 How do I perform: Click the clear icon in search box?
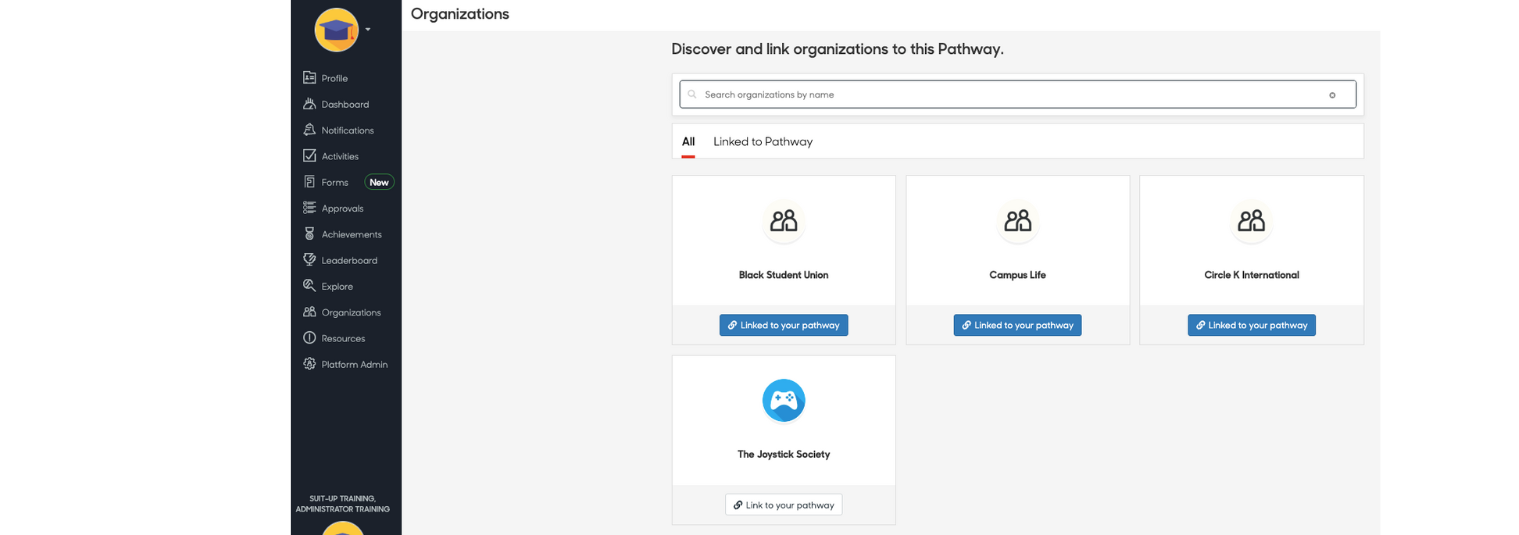point(1332,95)
